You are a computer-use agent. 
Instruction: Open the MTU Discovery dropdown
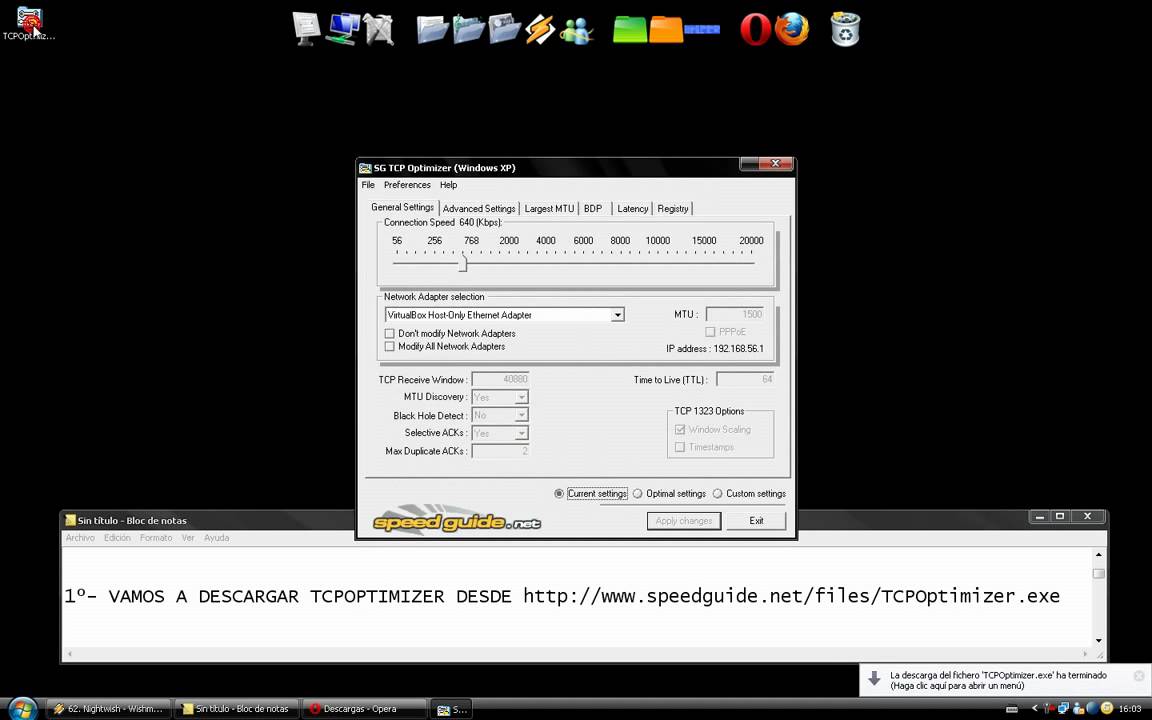[521, 397]
